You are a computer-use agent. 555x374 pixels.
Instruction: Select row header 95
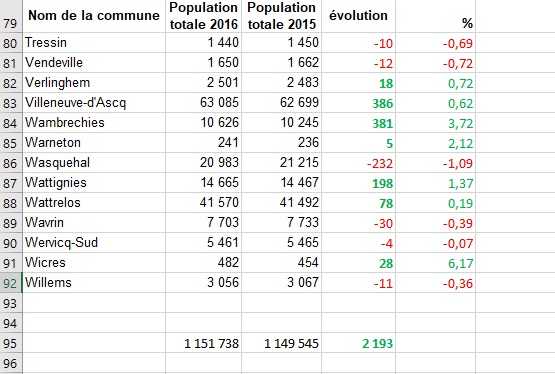coord(11,343)
